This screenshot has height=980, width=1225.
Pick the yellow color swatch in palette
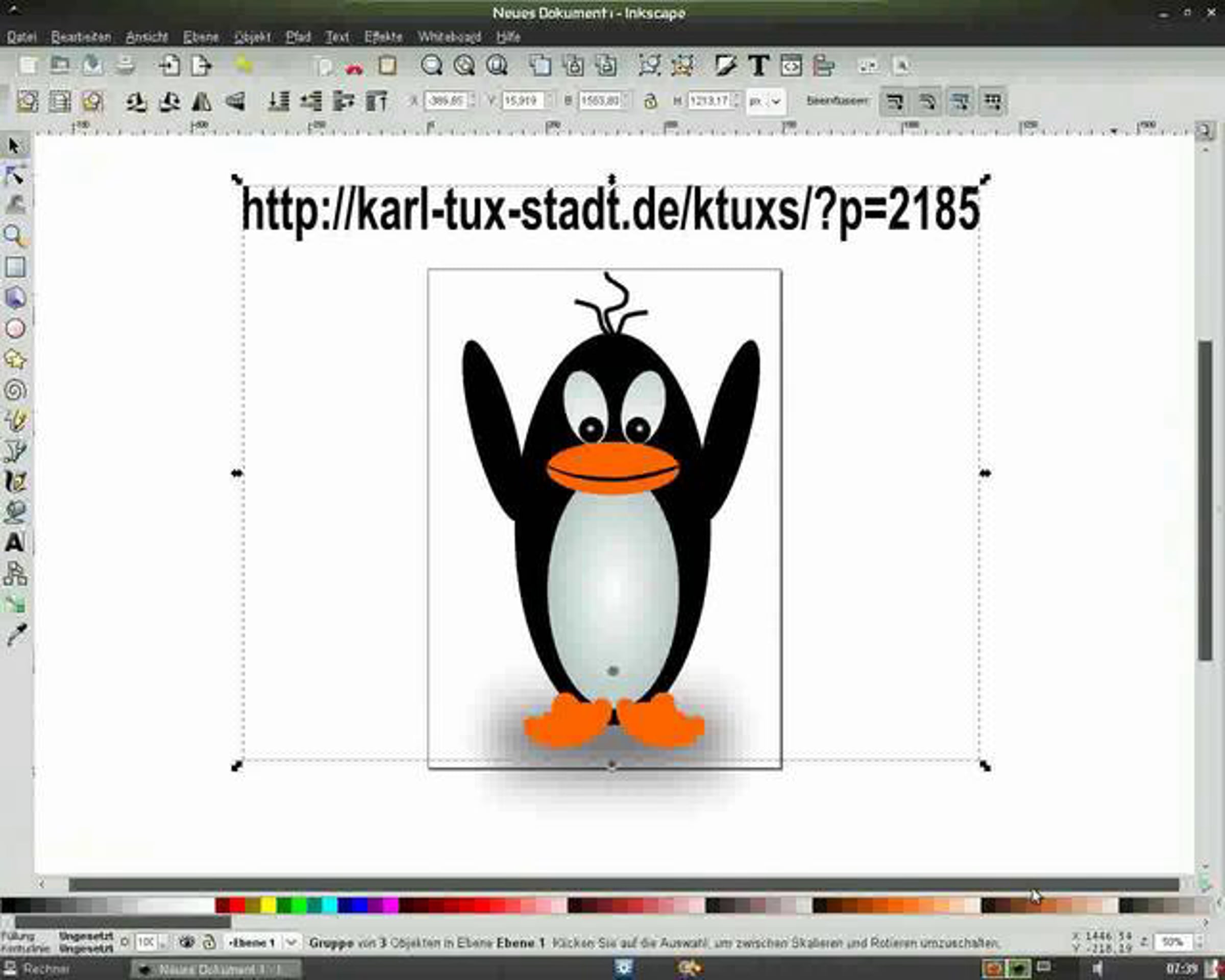point(268,905)
